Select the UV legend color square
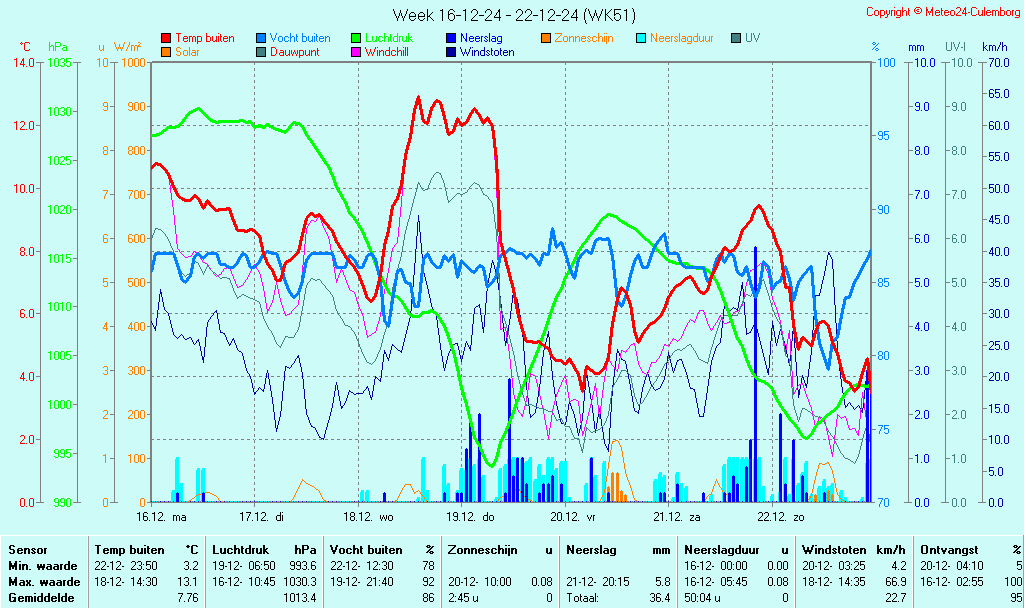The height and width of the screenshot is (608, 1026). (x=735, y=38)
